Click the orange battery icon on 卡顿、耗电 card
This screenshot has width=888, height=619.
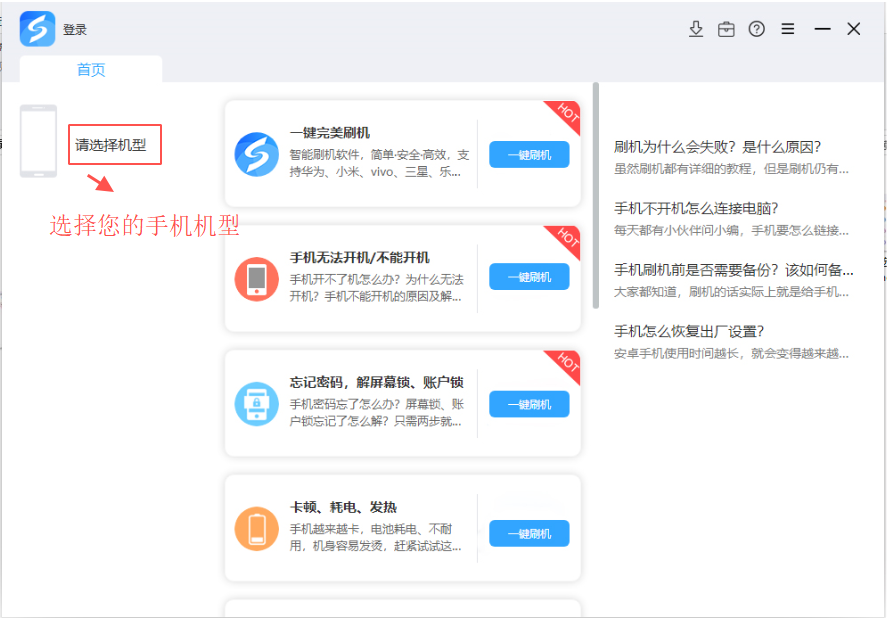click(x=256, y=530)
